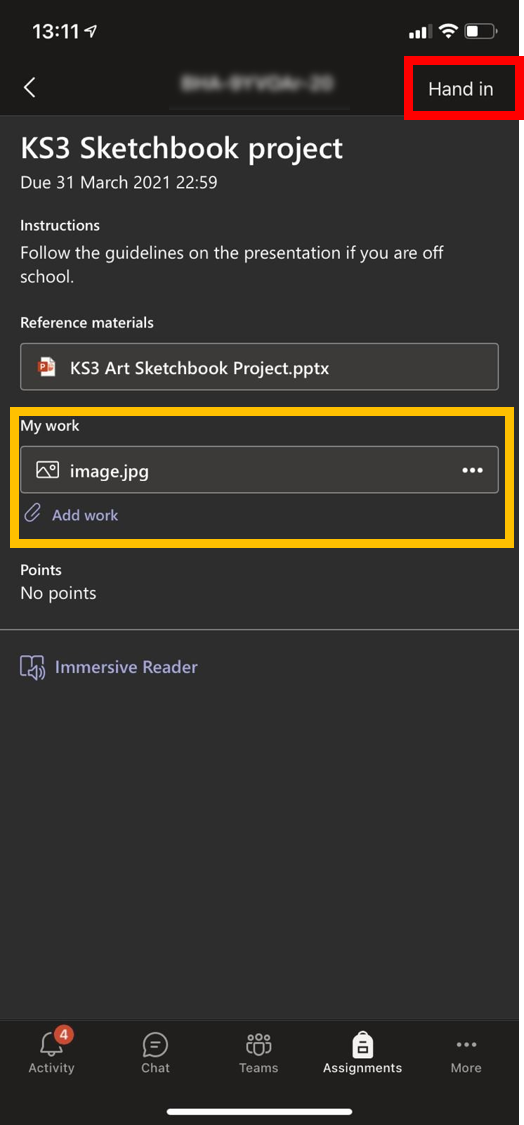Tap the battery indicator in status bar

click(x=481, y=32)
